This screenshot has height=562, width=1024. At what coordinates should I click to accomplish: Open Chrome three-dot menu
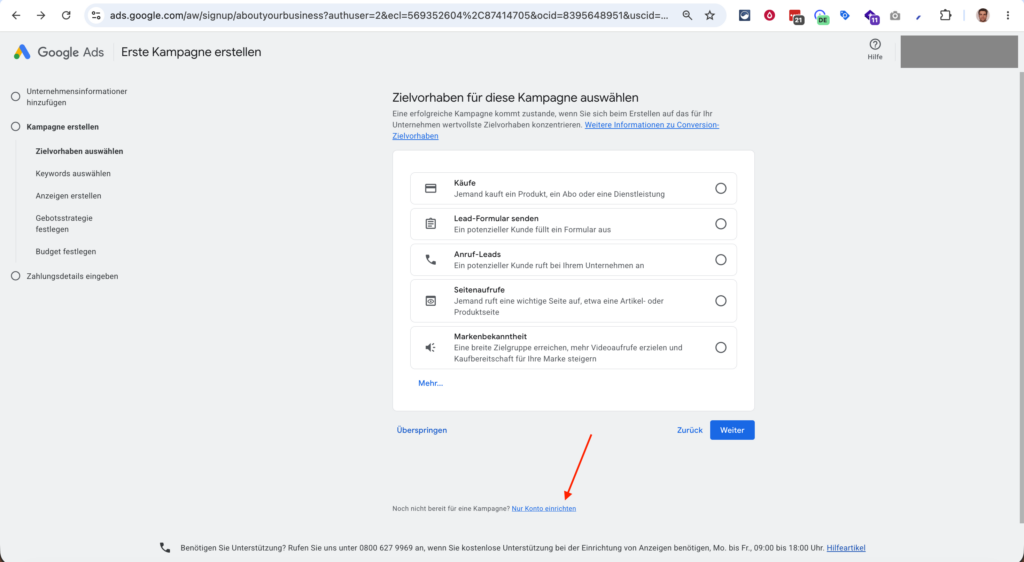[1008, 15]
